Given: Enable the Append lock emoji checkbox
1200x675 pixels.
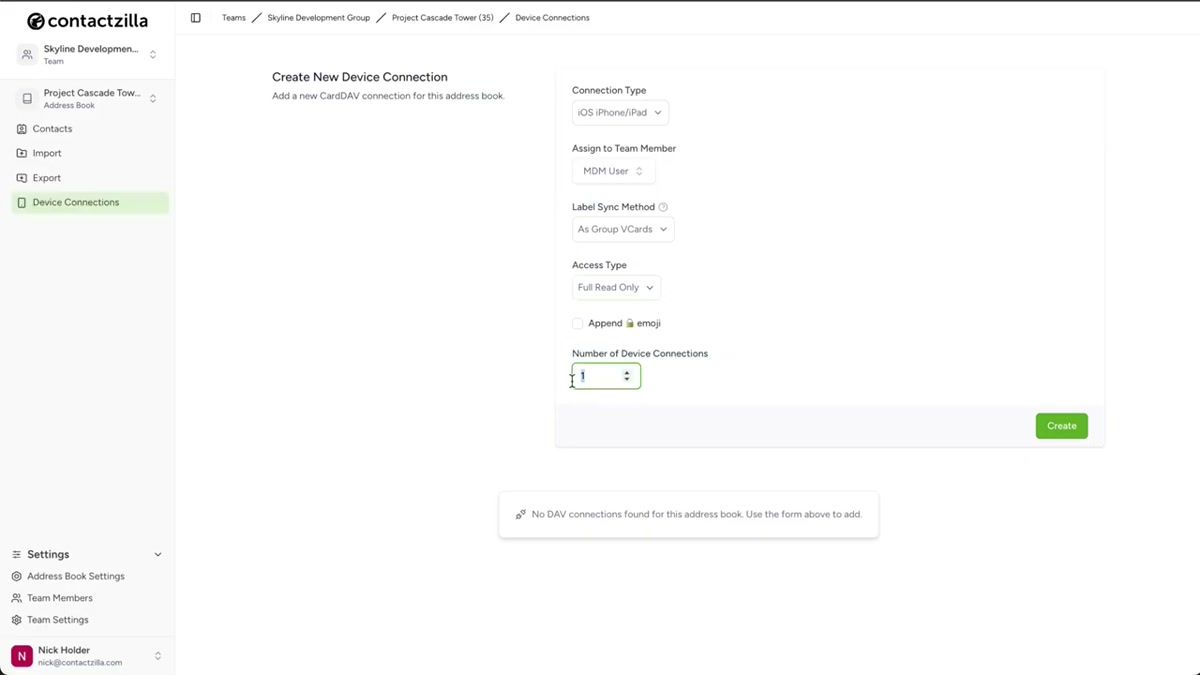Looking at the screenshot, I should click(x=577, y=323).
